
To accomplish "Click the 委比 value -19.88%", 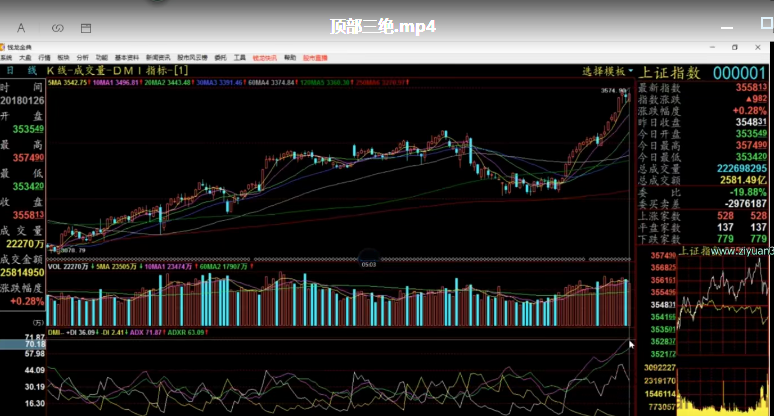I will [749, 192].
